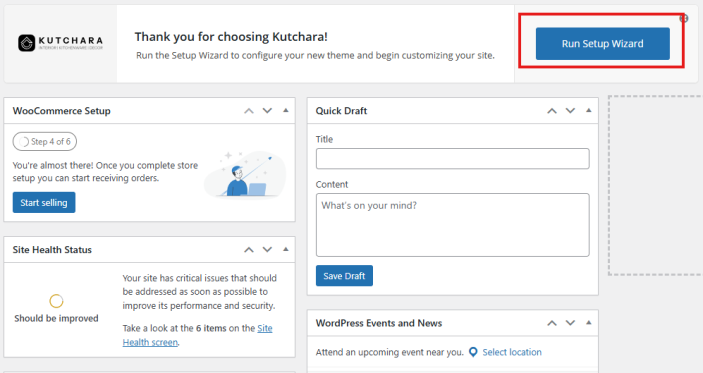Click the location pin icon

[x=473, y=352]
